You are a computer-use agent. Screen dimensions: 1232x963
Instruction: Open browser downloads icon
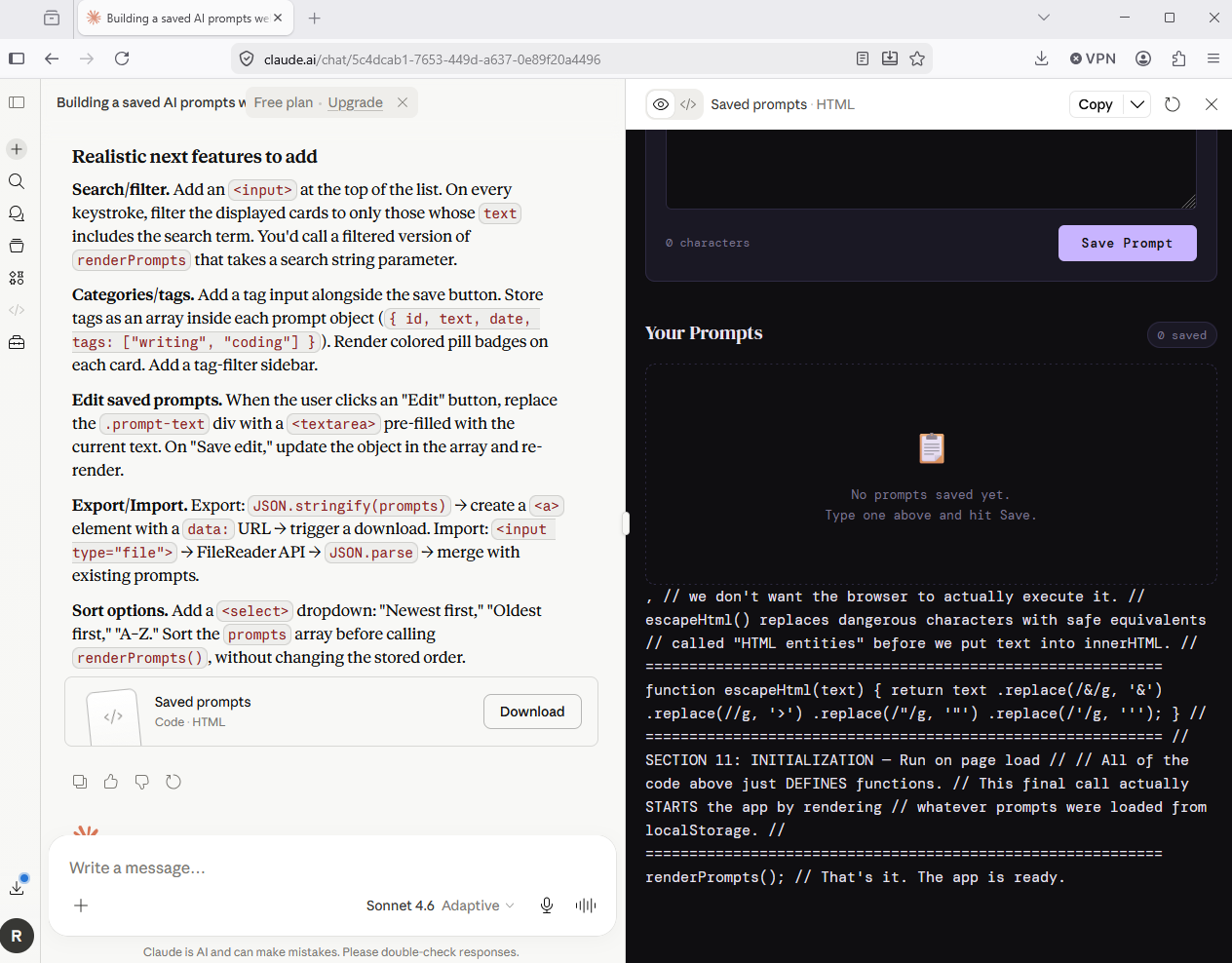tap(1042, 58)
